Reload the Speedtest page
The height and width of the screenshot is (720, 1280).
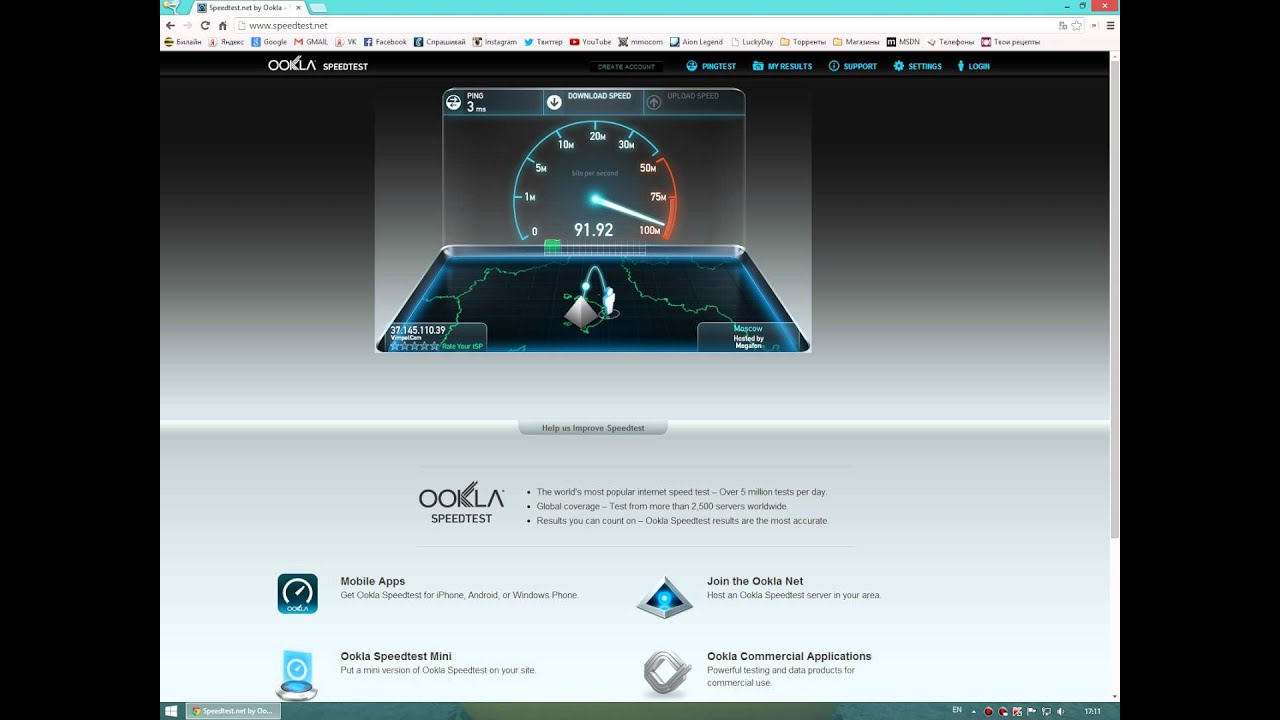205,25
